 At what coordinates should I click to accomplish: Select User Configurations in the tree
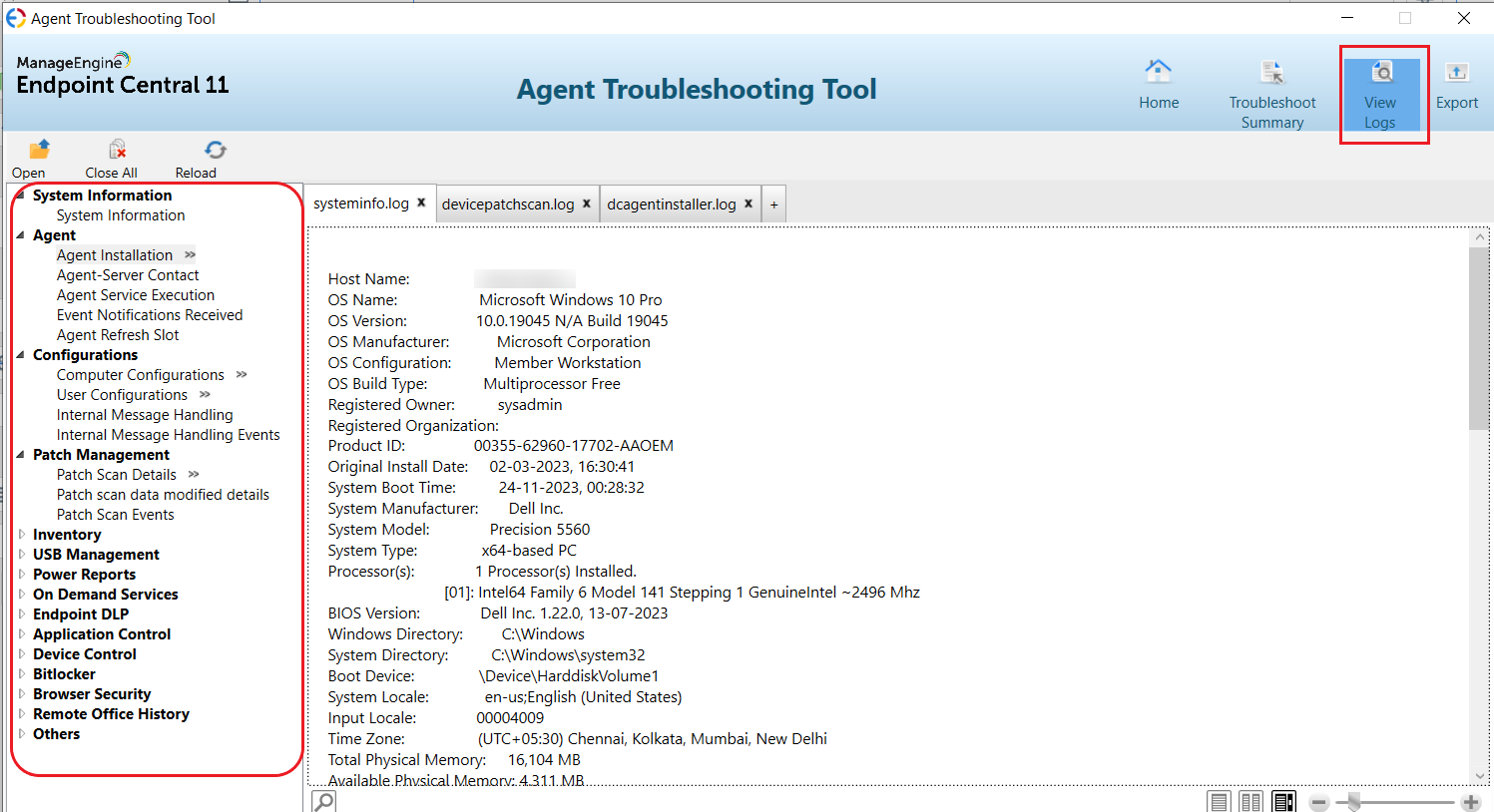[x=122, y=395]
